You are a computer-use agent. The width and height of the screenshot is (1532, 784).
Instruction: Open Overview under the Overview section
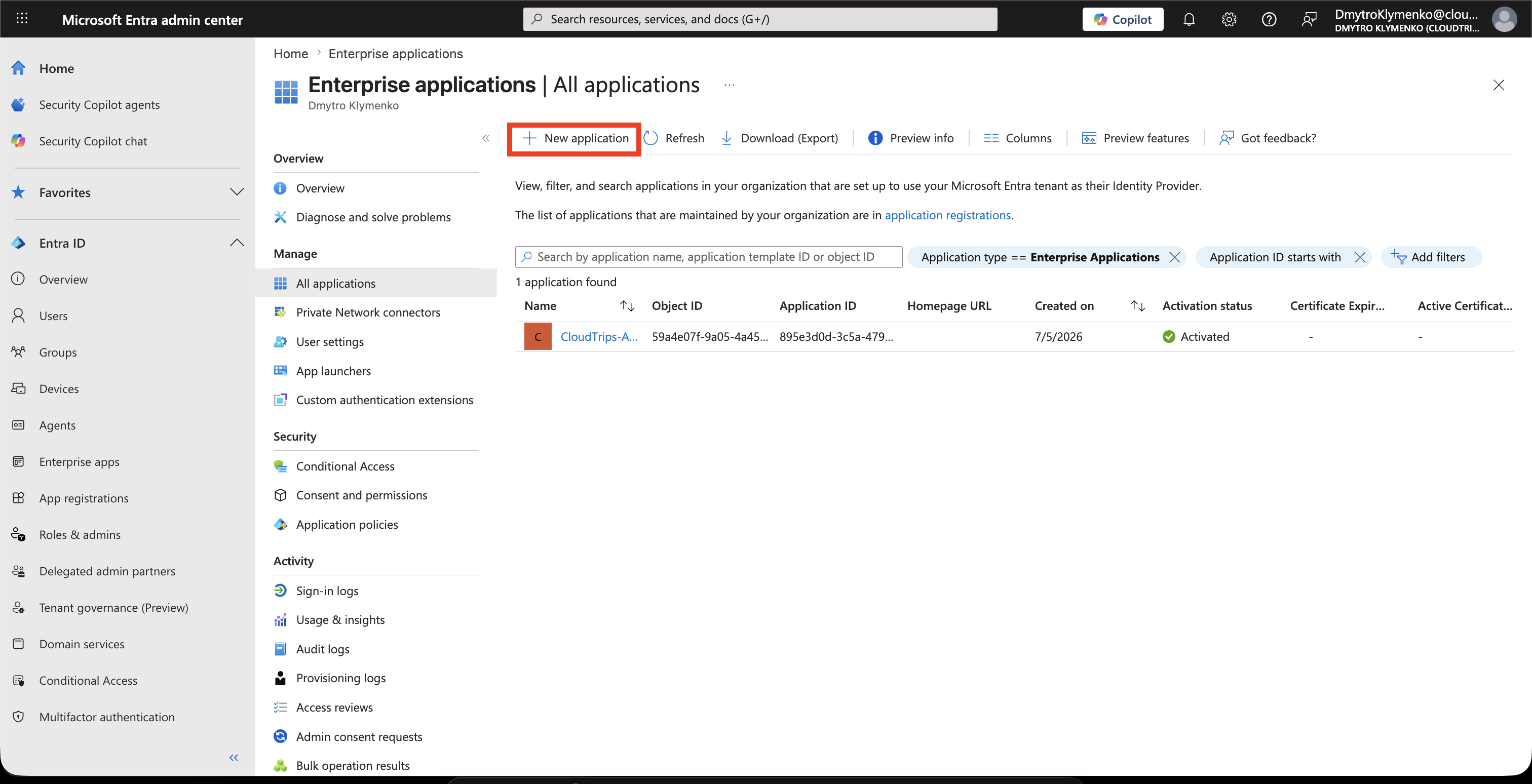[x=320, y=188]
